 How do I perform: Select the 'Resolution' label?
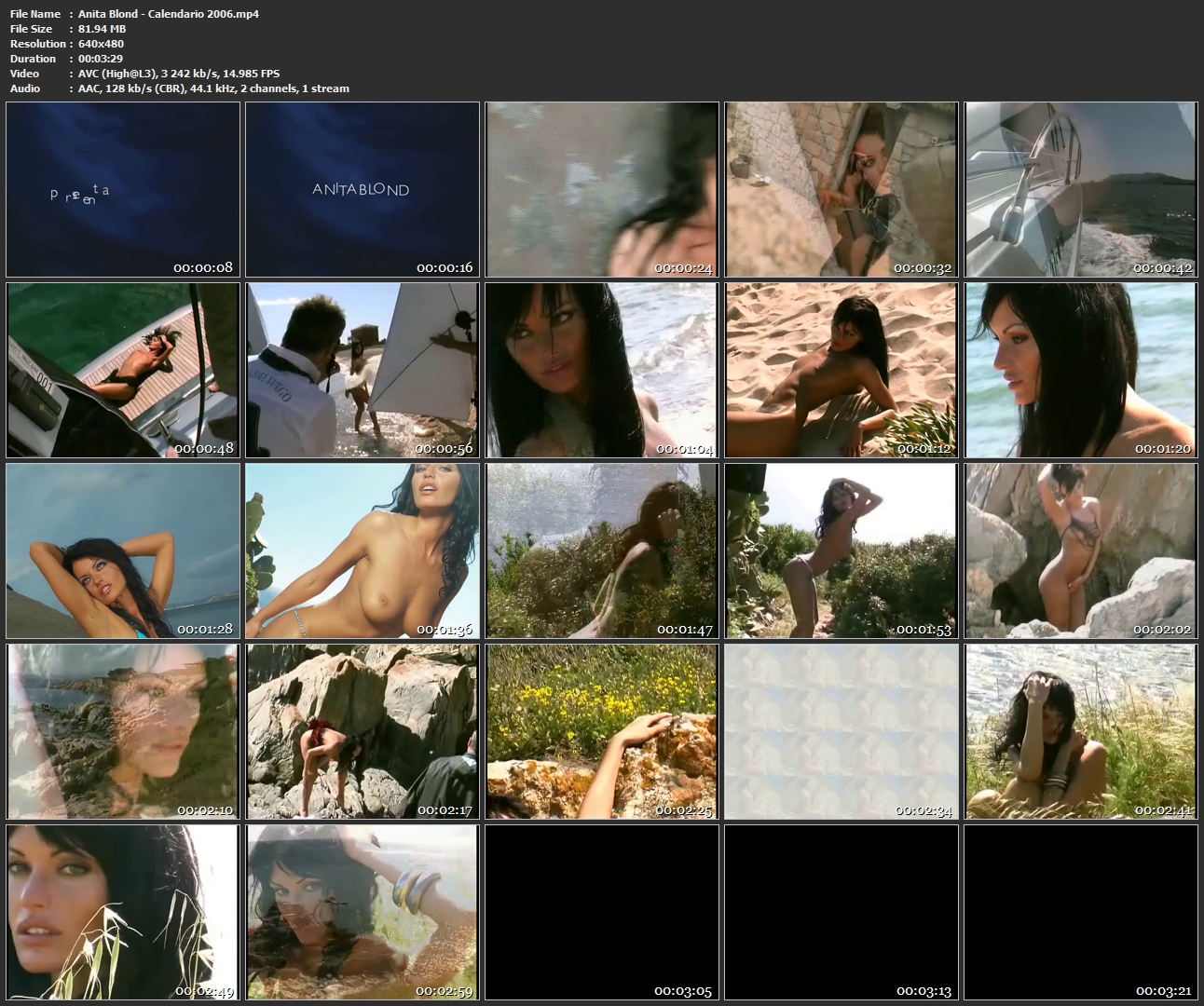38,44
